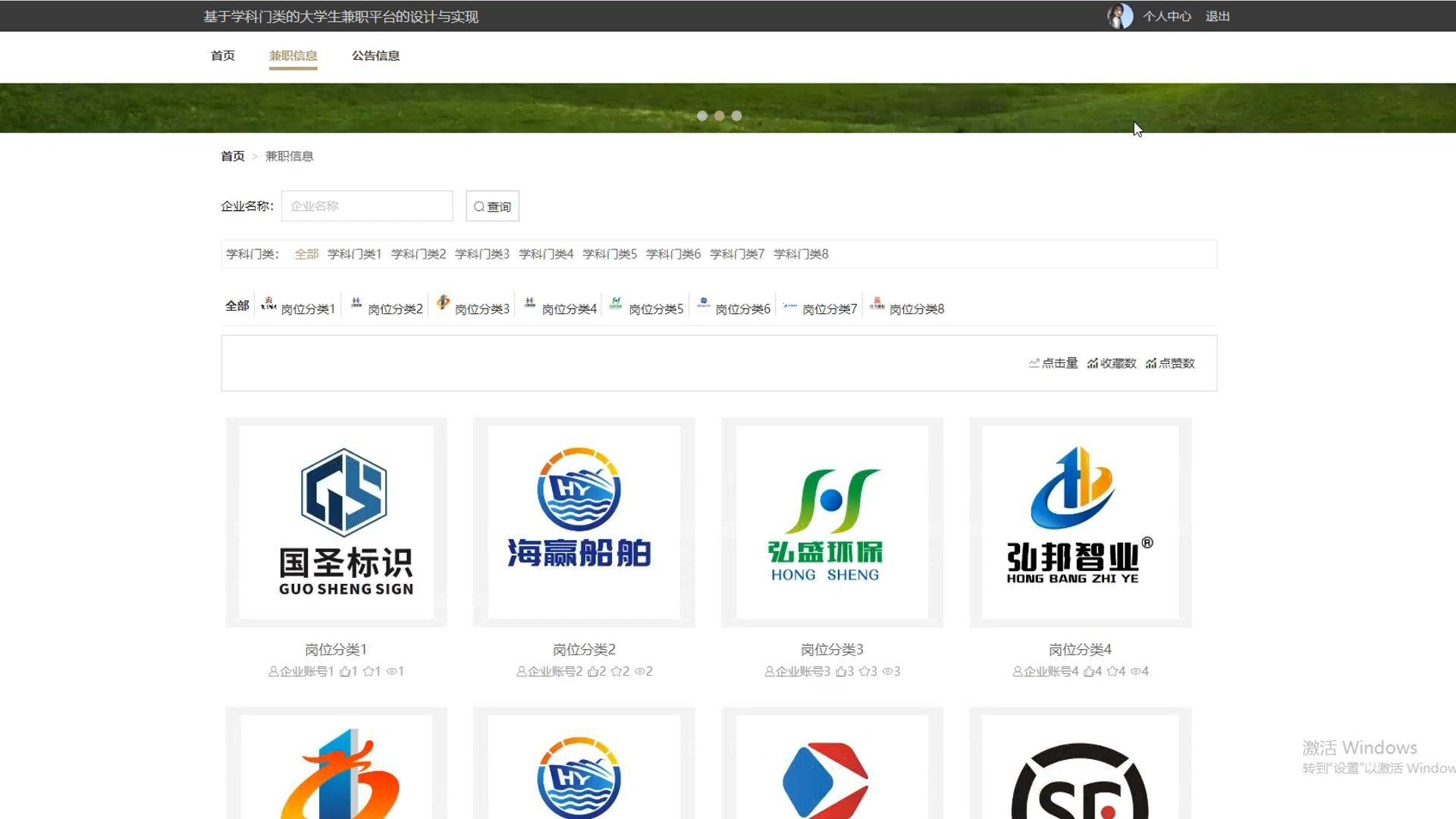Viewport: 1456px width, 819px height.
Task: Click 首页 breadcrumb link
Action: (233, 156)
